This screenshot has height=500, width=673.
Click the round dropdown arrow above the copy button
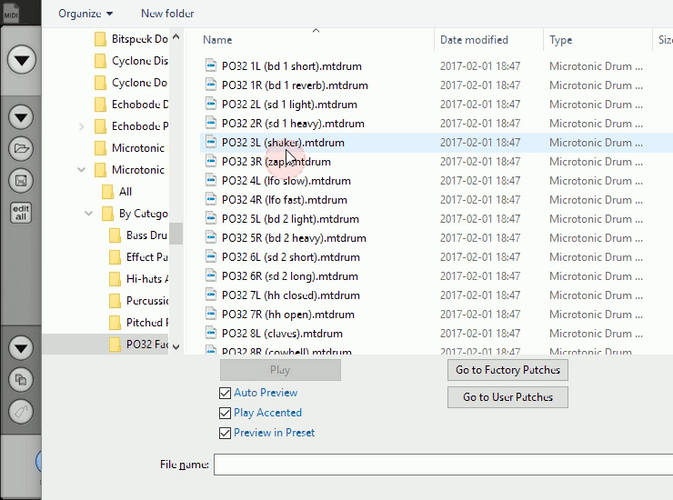[21, 348]
